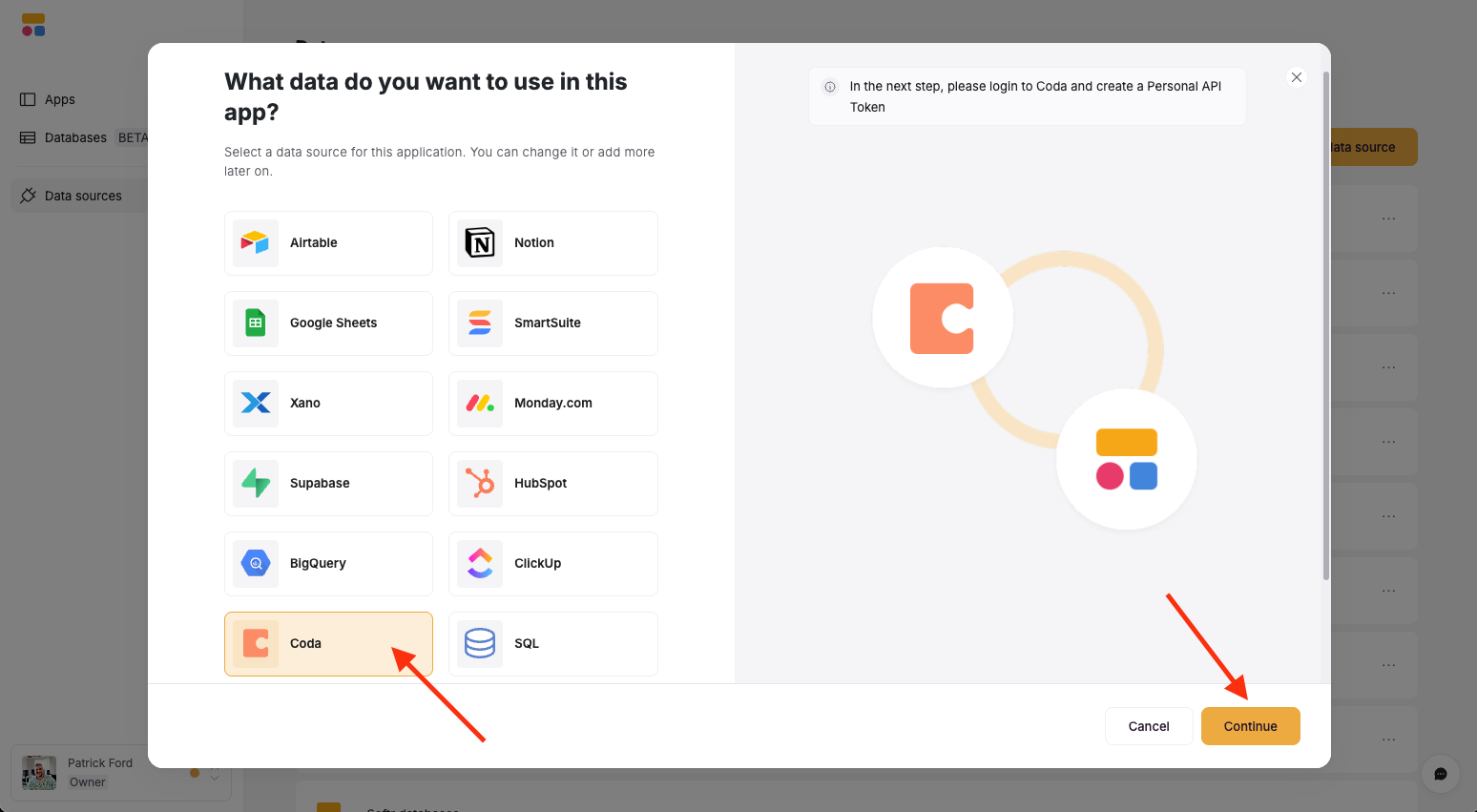Open Data sources in the sidebar
The height and width of the screenshot is (812, 1477).
(x=83, y=196)
